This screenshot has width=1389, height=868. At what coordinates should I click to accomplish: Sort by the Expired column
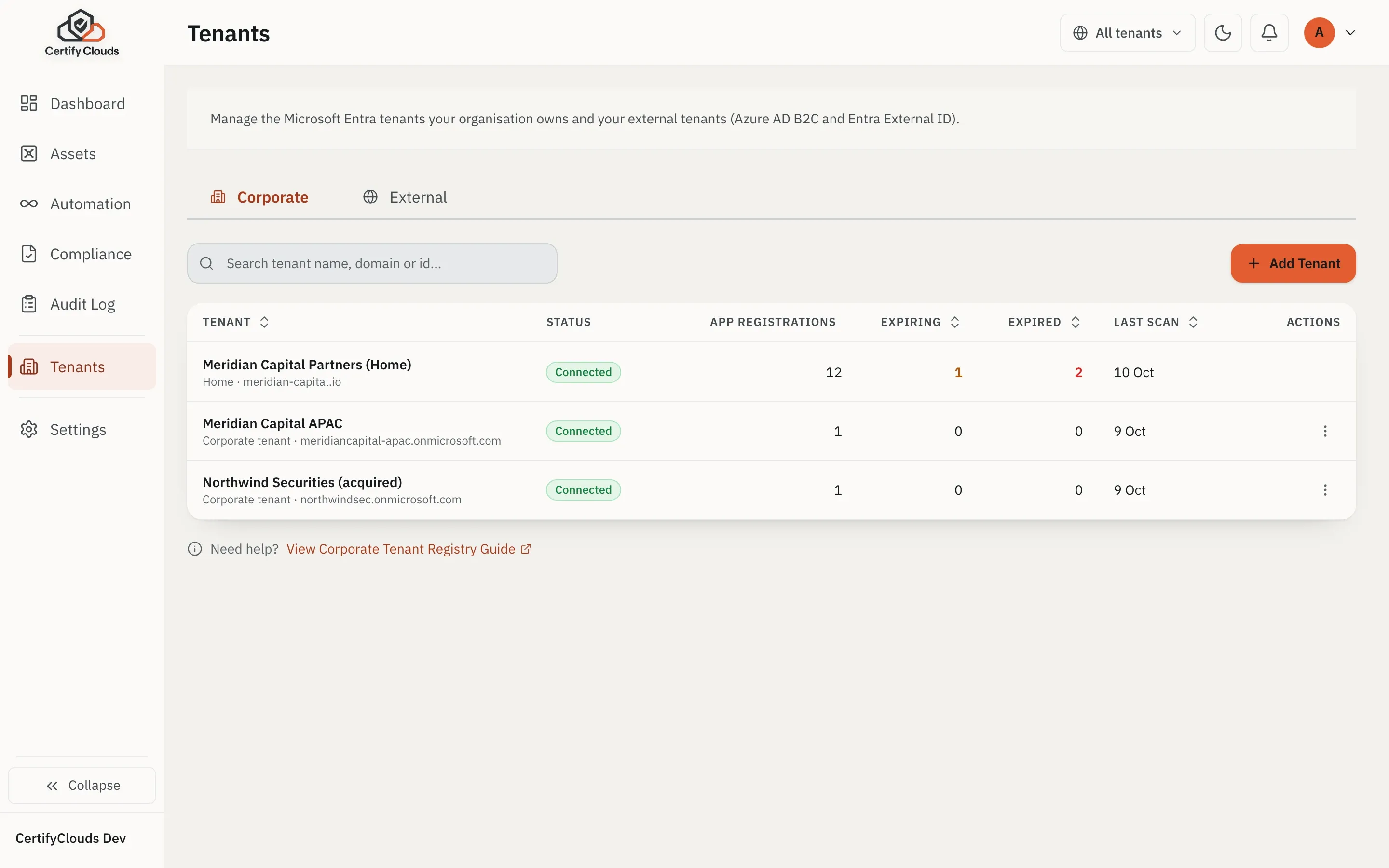pyautogui.click(x=1044, y=322)
